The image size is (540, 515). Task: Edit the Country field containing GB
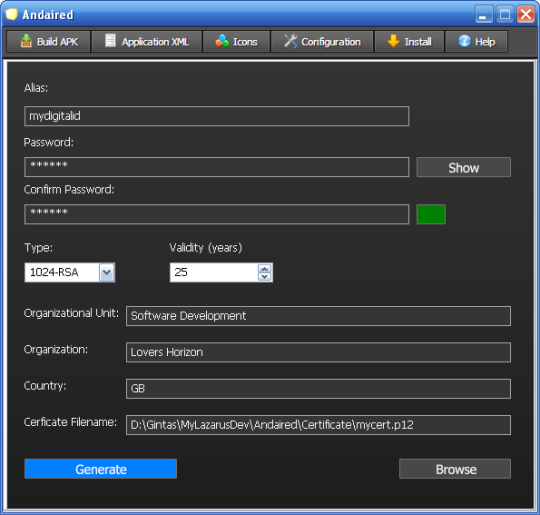coord(318,389)
